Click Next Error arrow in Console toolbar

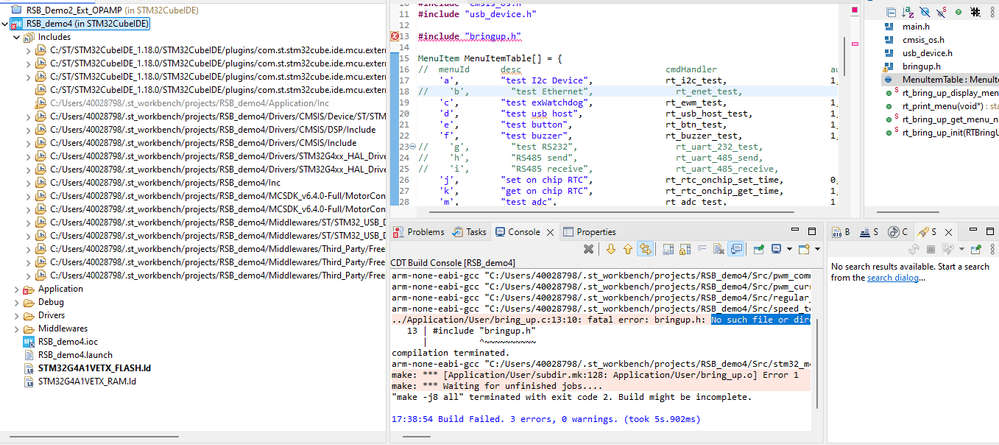coord(609,249)
